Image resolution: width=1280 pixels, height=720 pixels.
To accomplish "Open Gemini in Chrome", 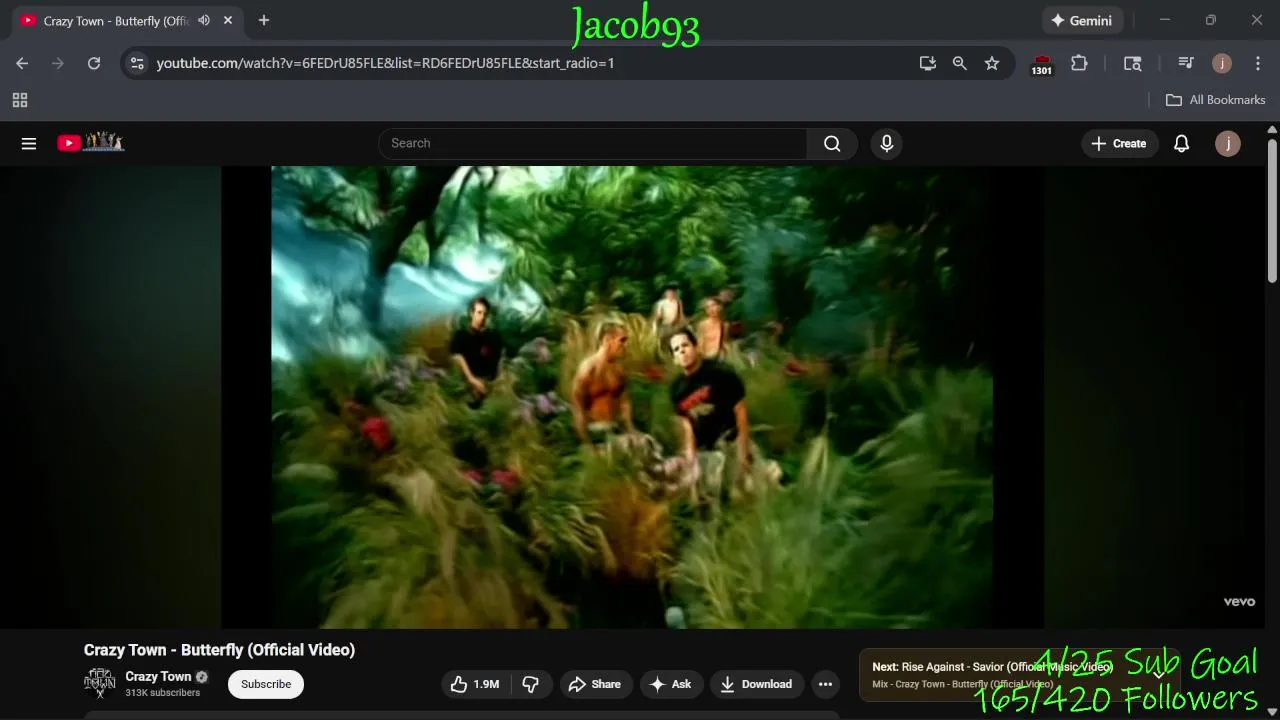I will (1083, 20).
